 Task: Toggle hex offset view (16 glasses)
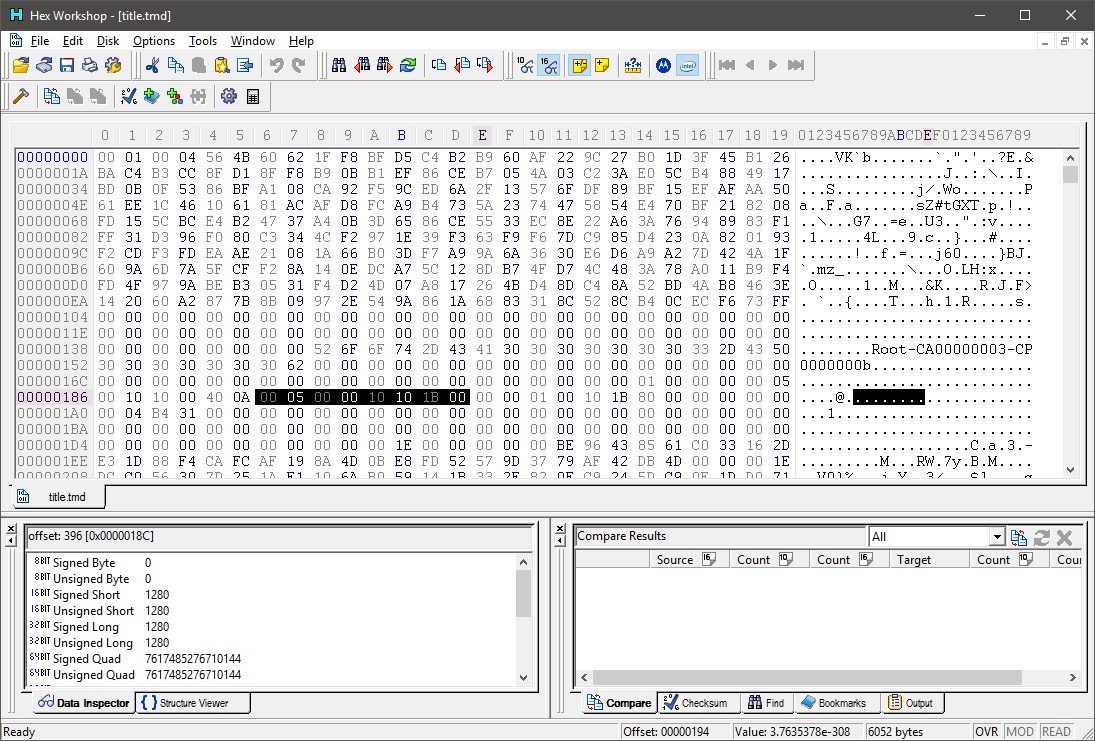pos(548,66)
